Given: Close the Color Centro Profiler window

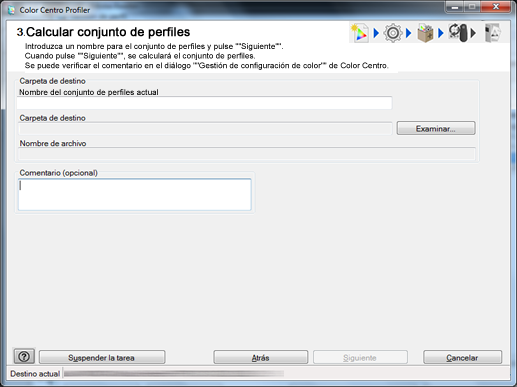Looking at the screenshot, I should coord(496,7).
